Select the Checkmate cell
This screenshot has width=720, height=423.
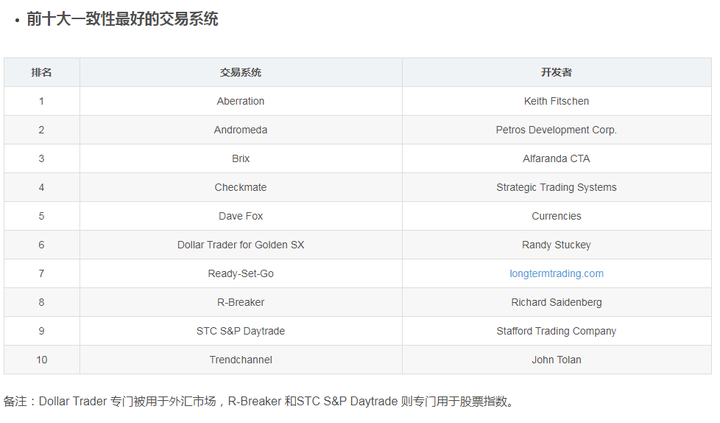point(241,187)
